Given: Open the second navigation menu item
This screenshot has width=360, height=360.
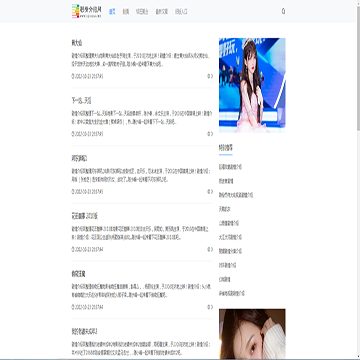Looking at the screenshot, I should point(126,12).
